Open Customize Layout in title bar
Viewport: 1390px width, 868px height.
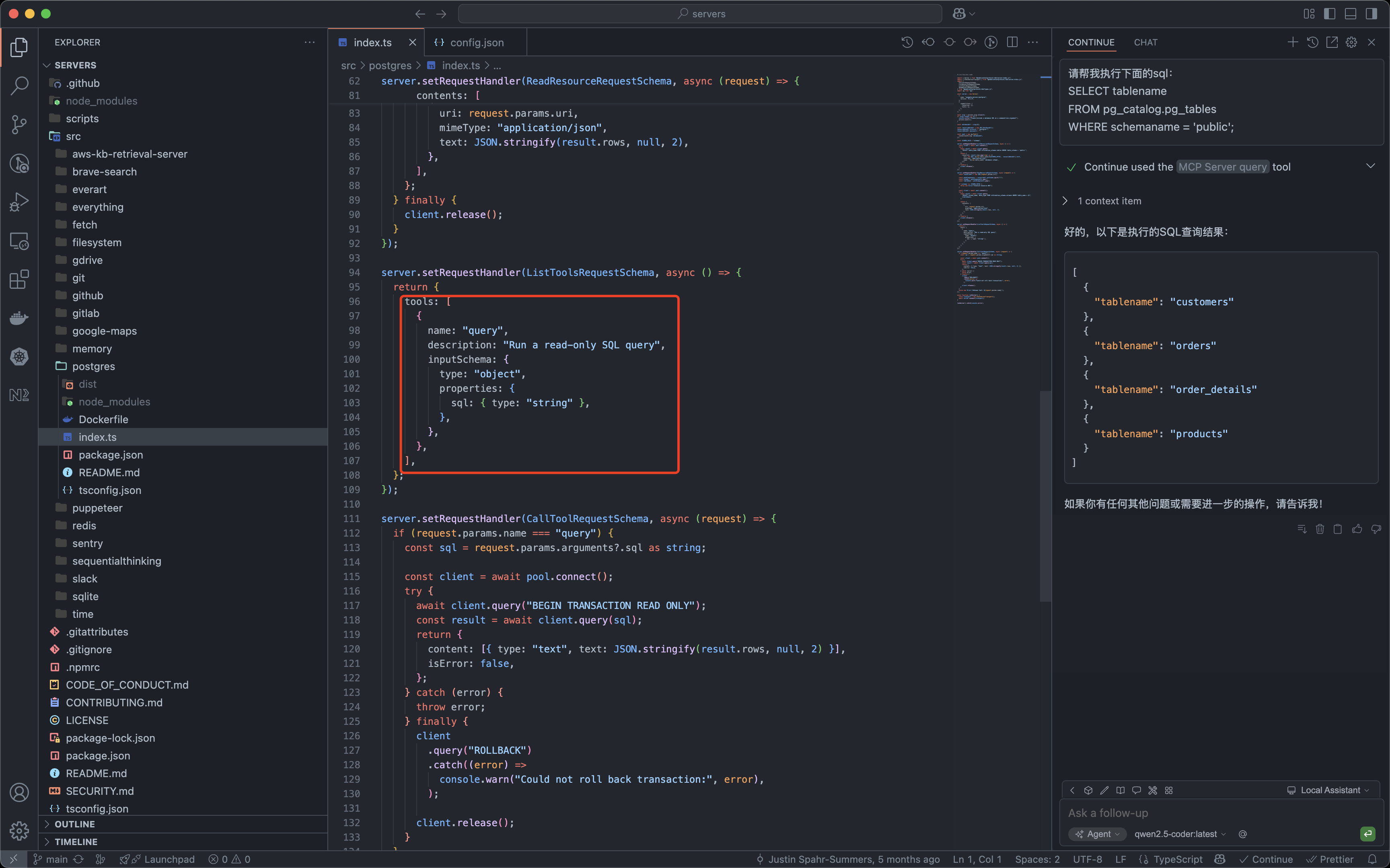(x=1308, y=14)
